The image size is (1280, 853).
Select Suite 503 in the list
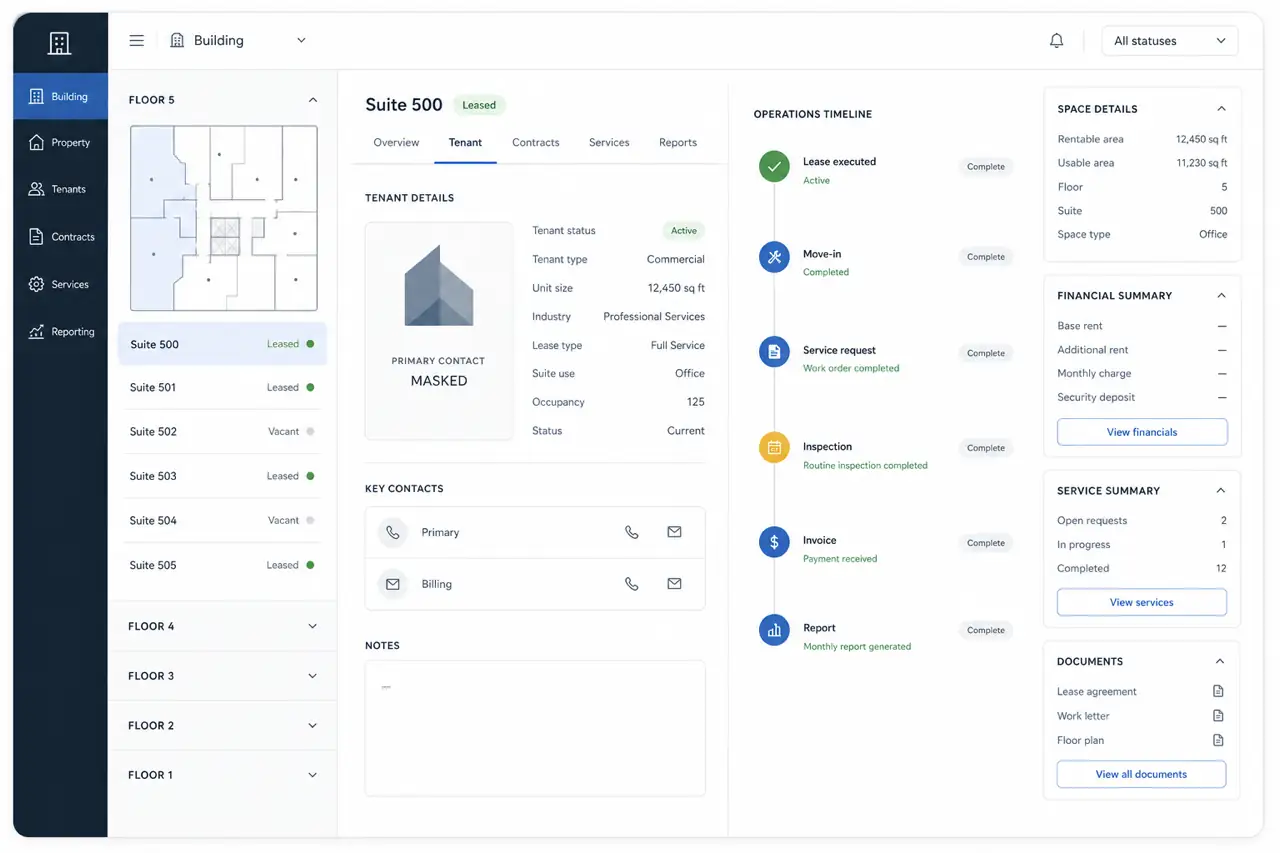pyautogui.click(x=222, y=476)
